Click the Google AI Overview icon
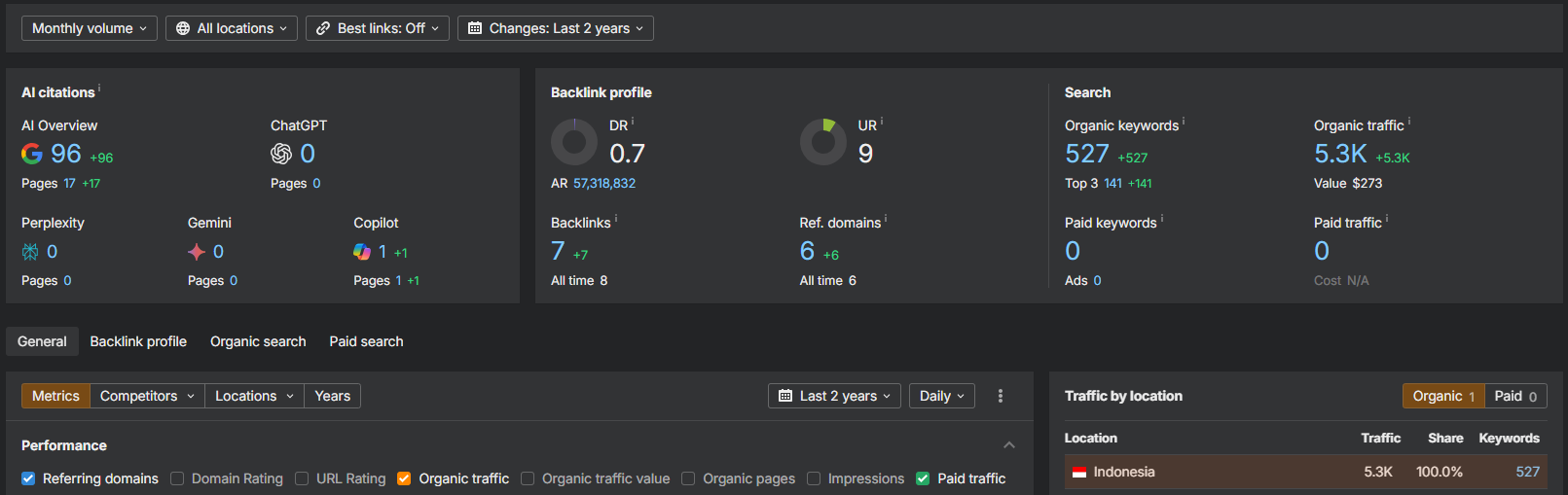Screen dimensions: 1568x495 pos(32,154)
